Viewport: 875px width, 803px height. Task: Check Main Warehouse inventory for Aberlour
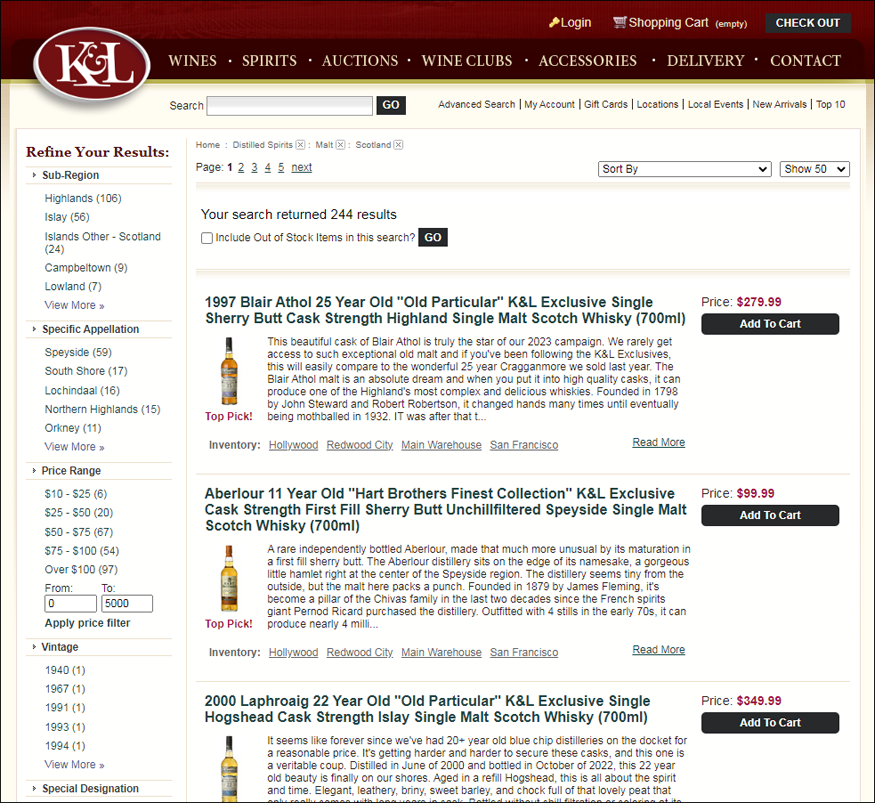pos(441,653)
